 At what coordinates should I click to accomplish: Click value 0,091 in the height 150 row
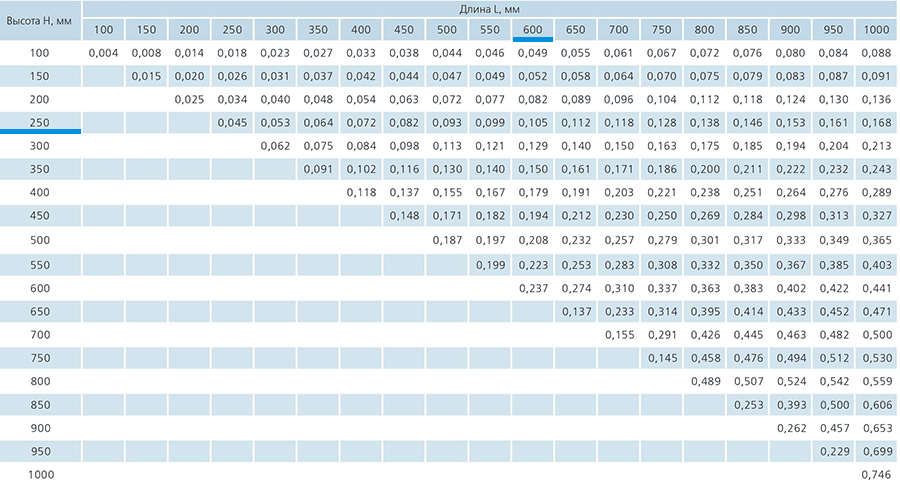pyautogui.click(x=876, y=76)
